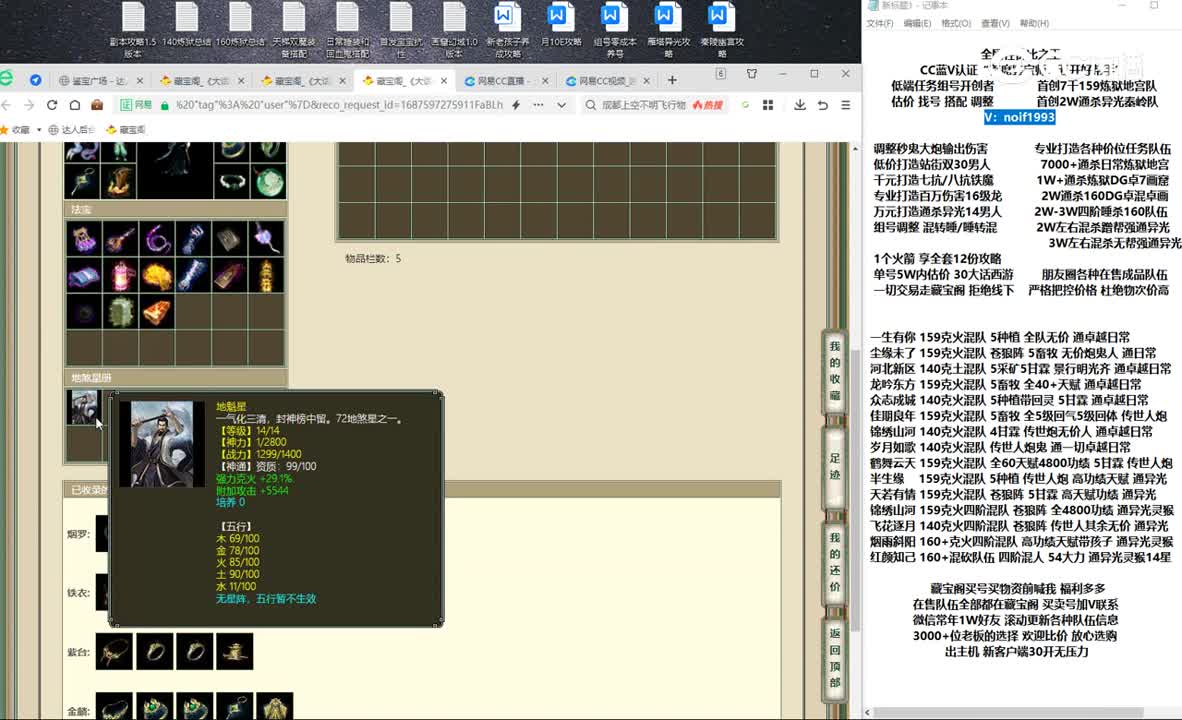Go forward in the browser

pyautogui.click(x=29, y=105)
